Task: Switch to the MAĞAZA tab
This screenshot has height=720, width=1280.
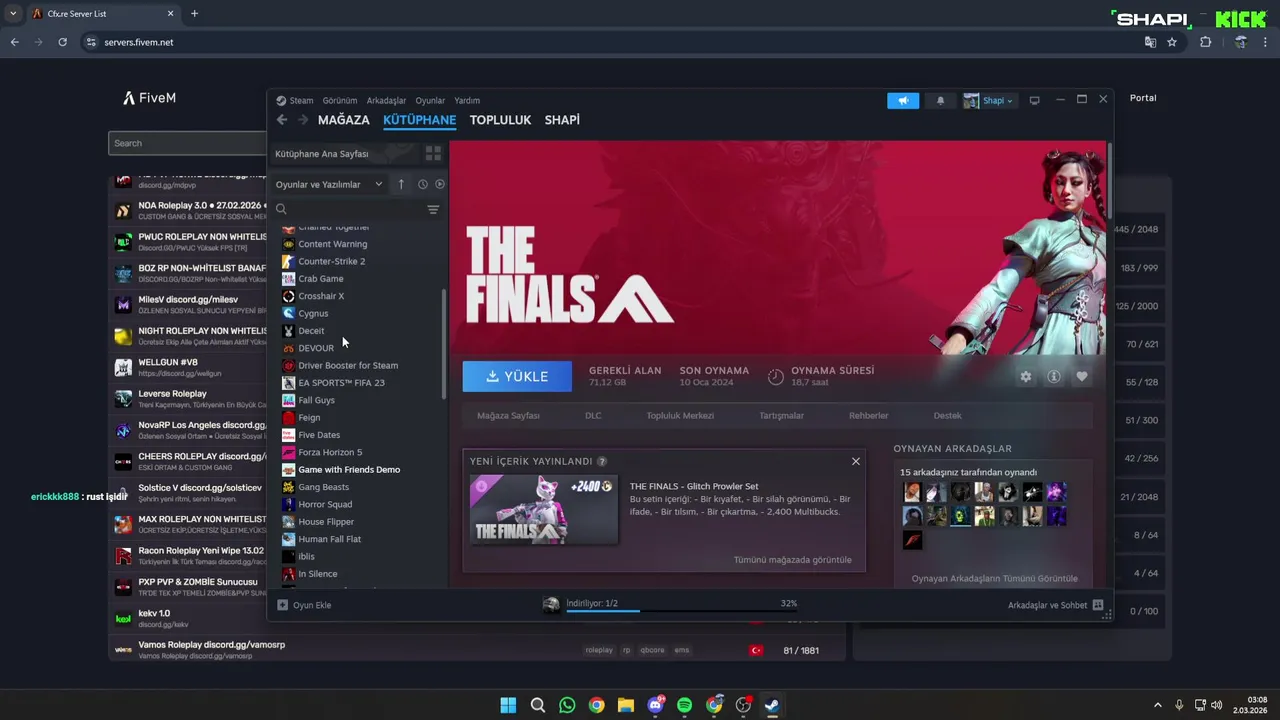Action: click(344, 120)
